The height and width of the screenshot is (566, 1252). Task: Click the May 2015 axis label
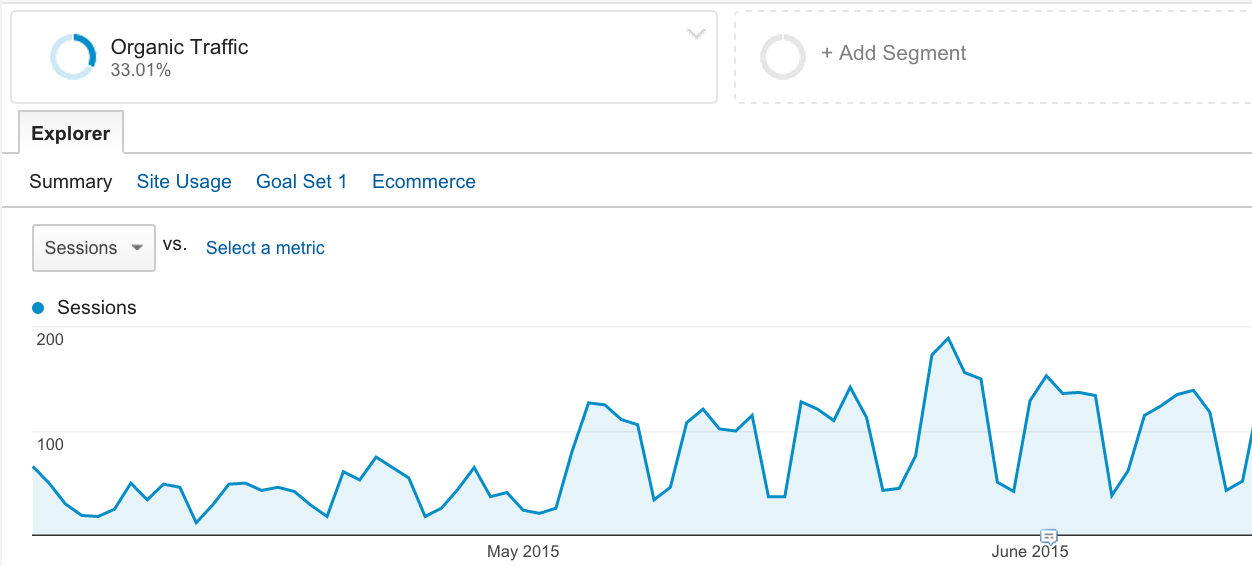[523, 552]
